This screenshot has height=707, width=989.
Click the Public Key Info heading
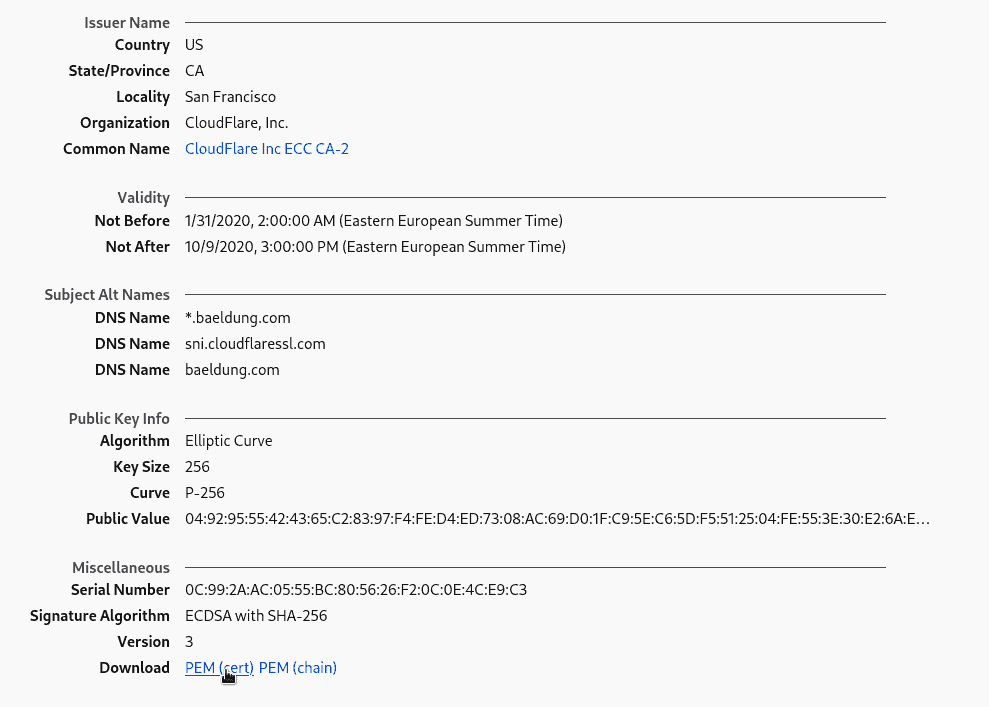coord(119,419)
